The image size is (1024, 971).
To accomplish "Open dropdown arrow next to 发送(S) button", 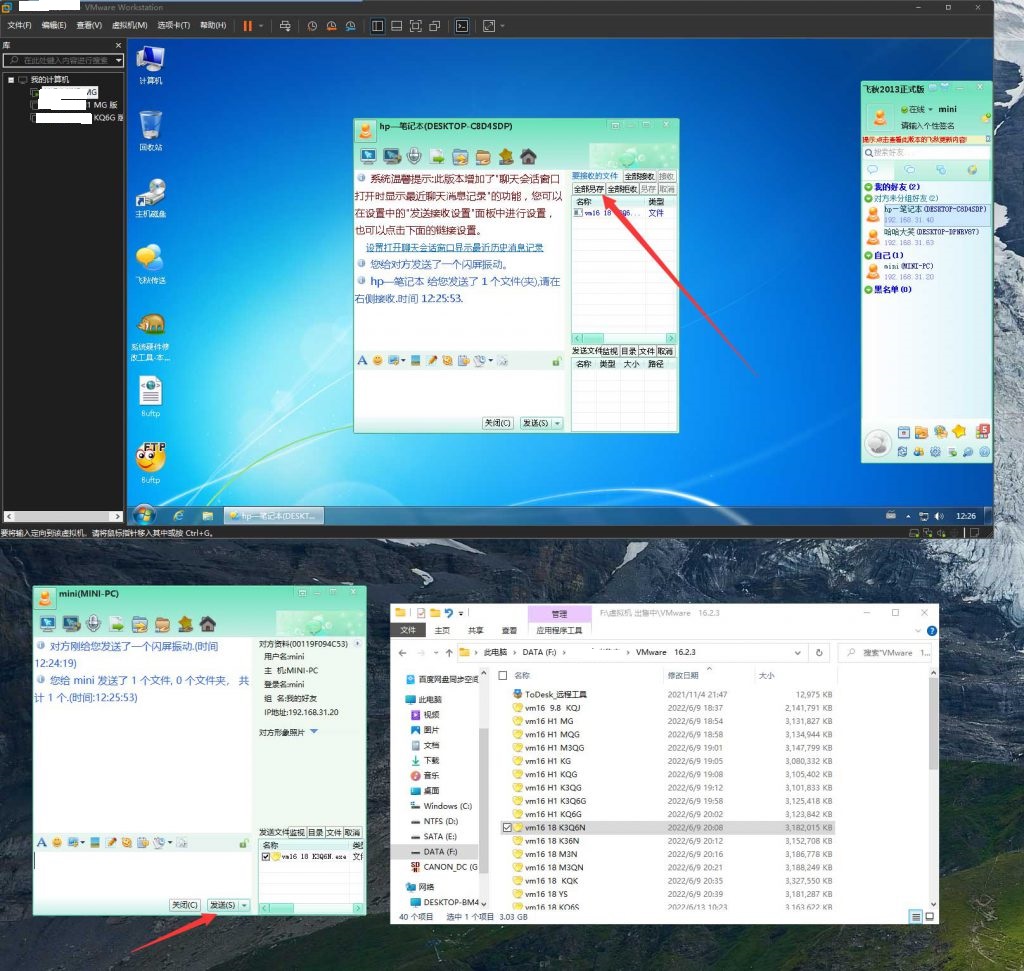I will [x=245, y=905].
